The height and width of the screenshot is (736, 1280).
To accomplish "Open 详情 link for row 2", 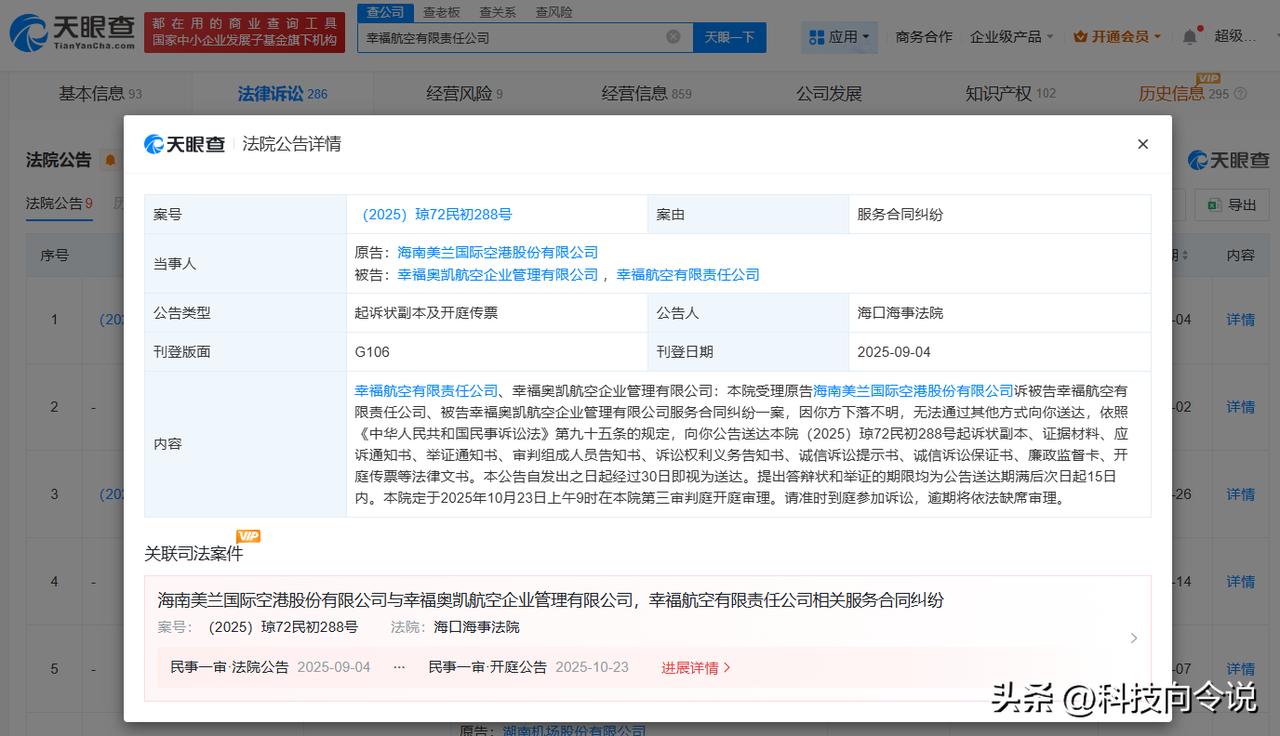I will [1241, 407].
